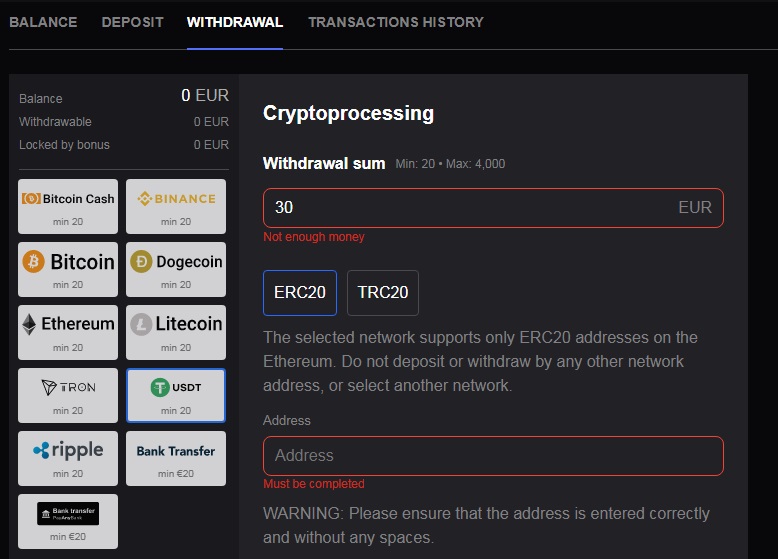Open the Withdrawal tab
This screenshot has width=778, height=559.
click(235, 22)
